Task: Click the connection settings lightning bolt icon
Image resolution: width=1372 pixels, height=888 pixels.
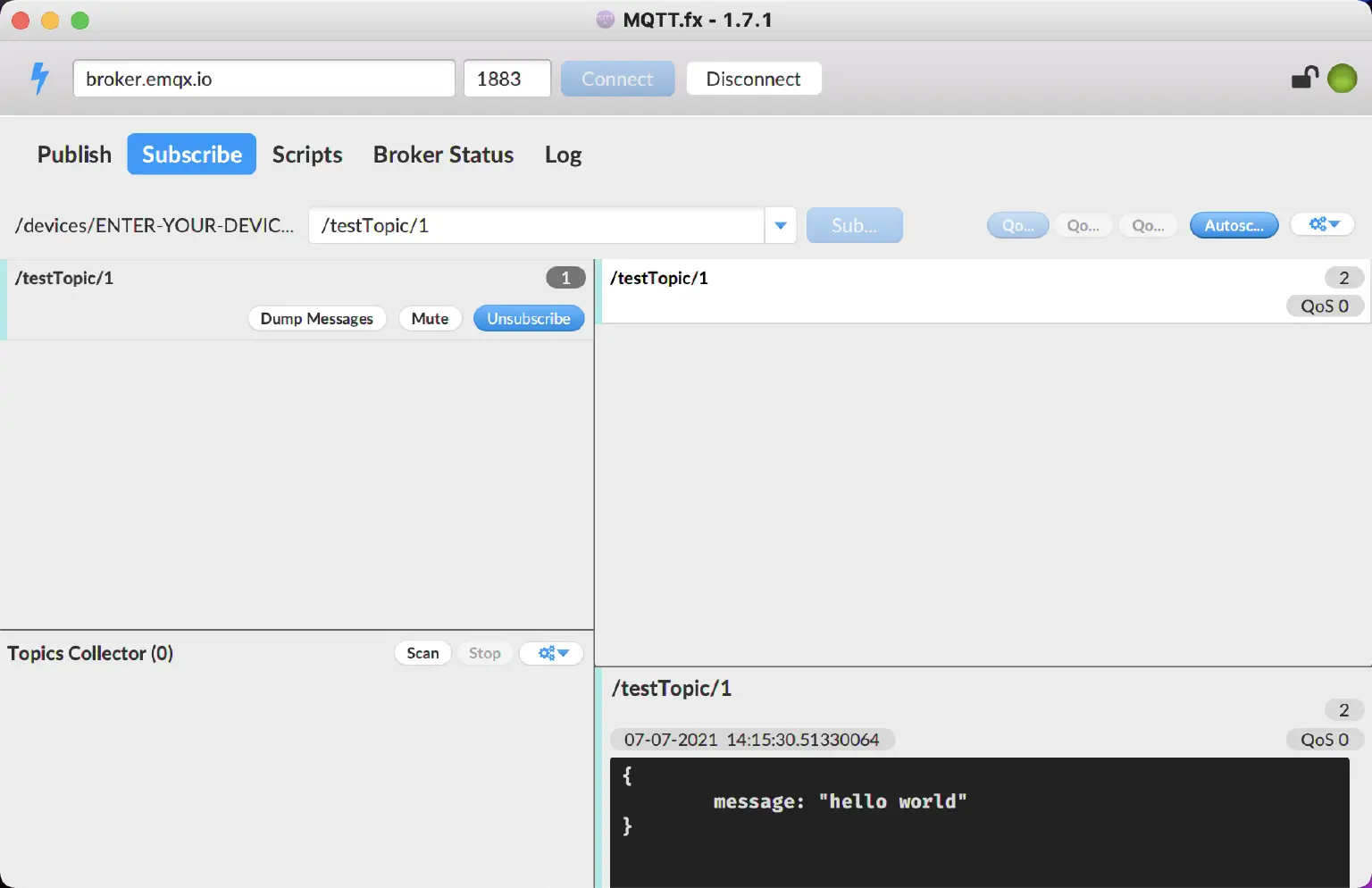Action: point(38,79)
